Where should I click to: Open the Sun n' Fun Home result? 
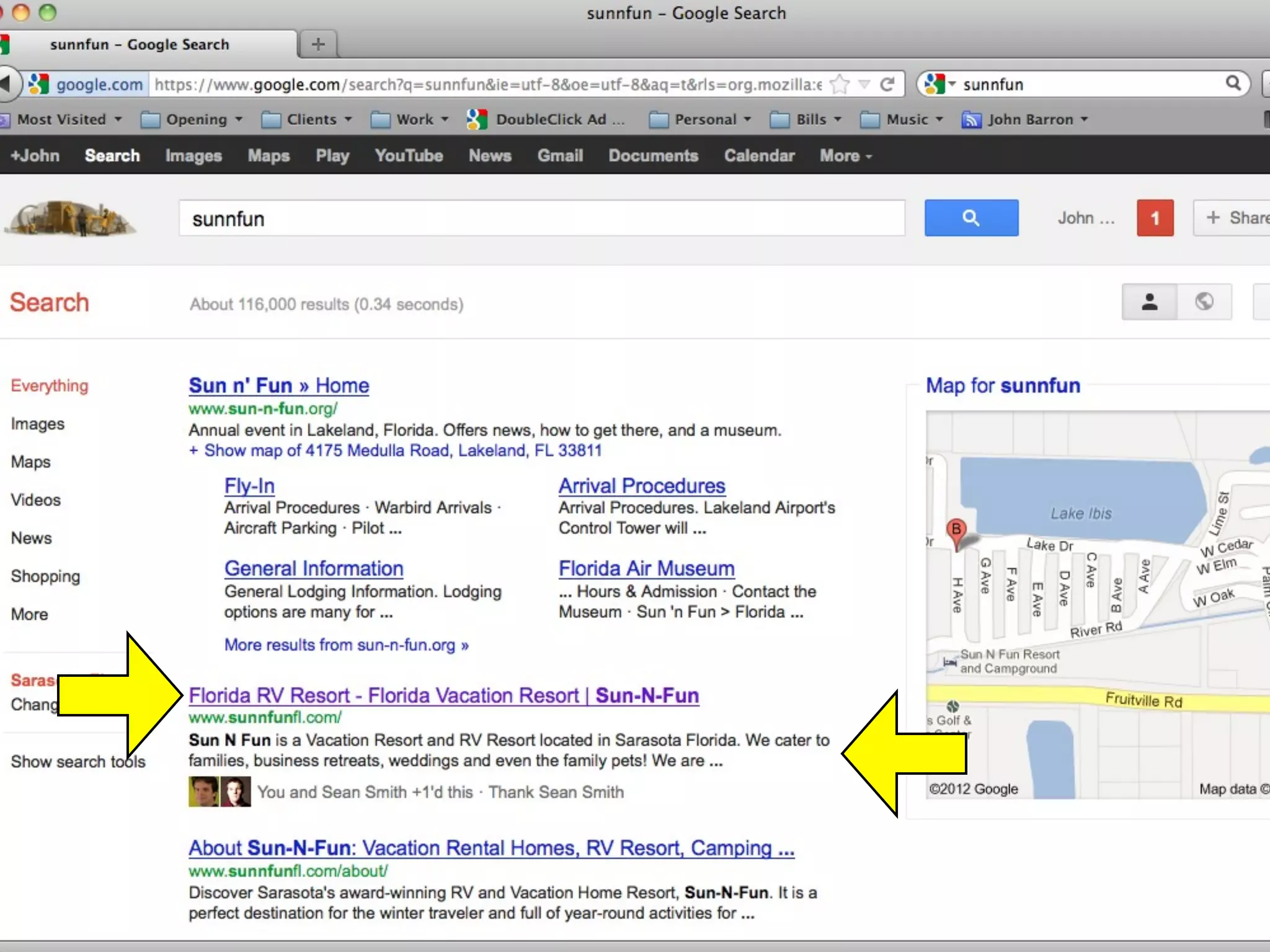point(278,386)
